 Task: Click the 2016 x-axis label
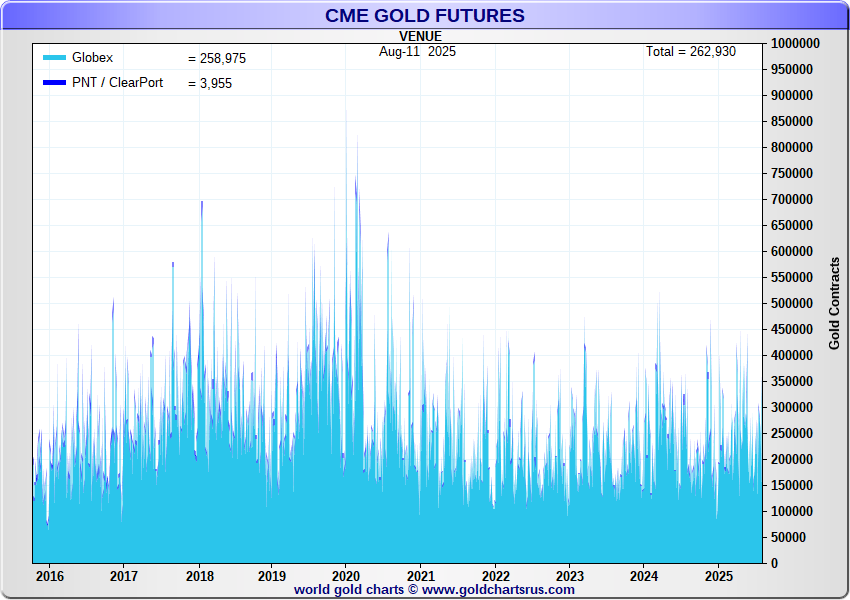coord(49,576)
